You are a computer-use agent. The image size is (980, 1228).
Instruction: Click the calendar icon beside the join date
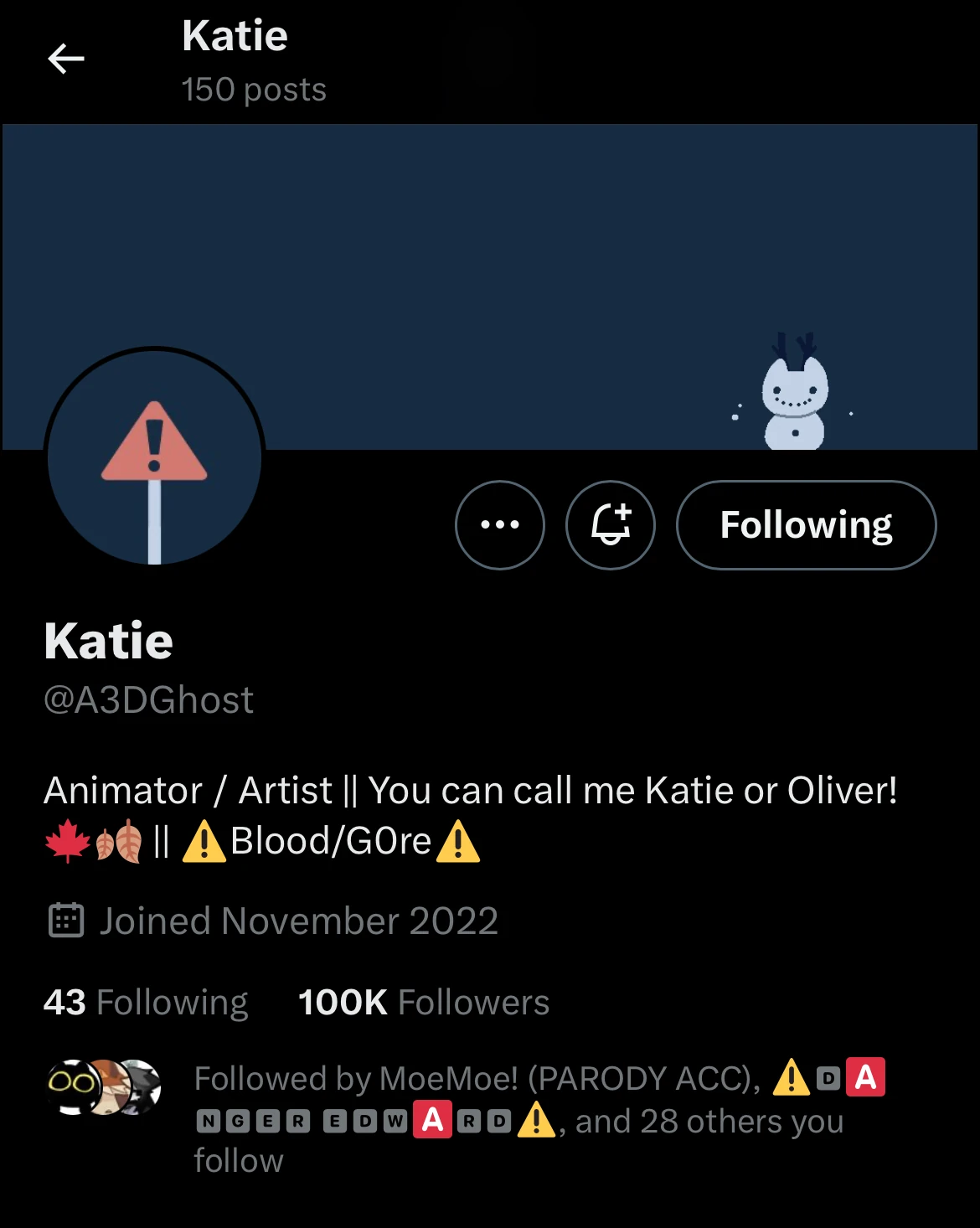[x=66, y=921]
